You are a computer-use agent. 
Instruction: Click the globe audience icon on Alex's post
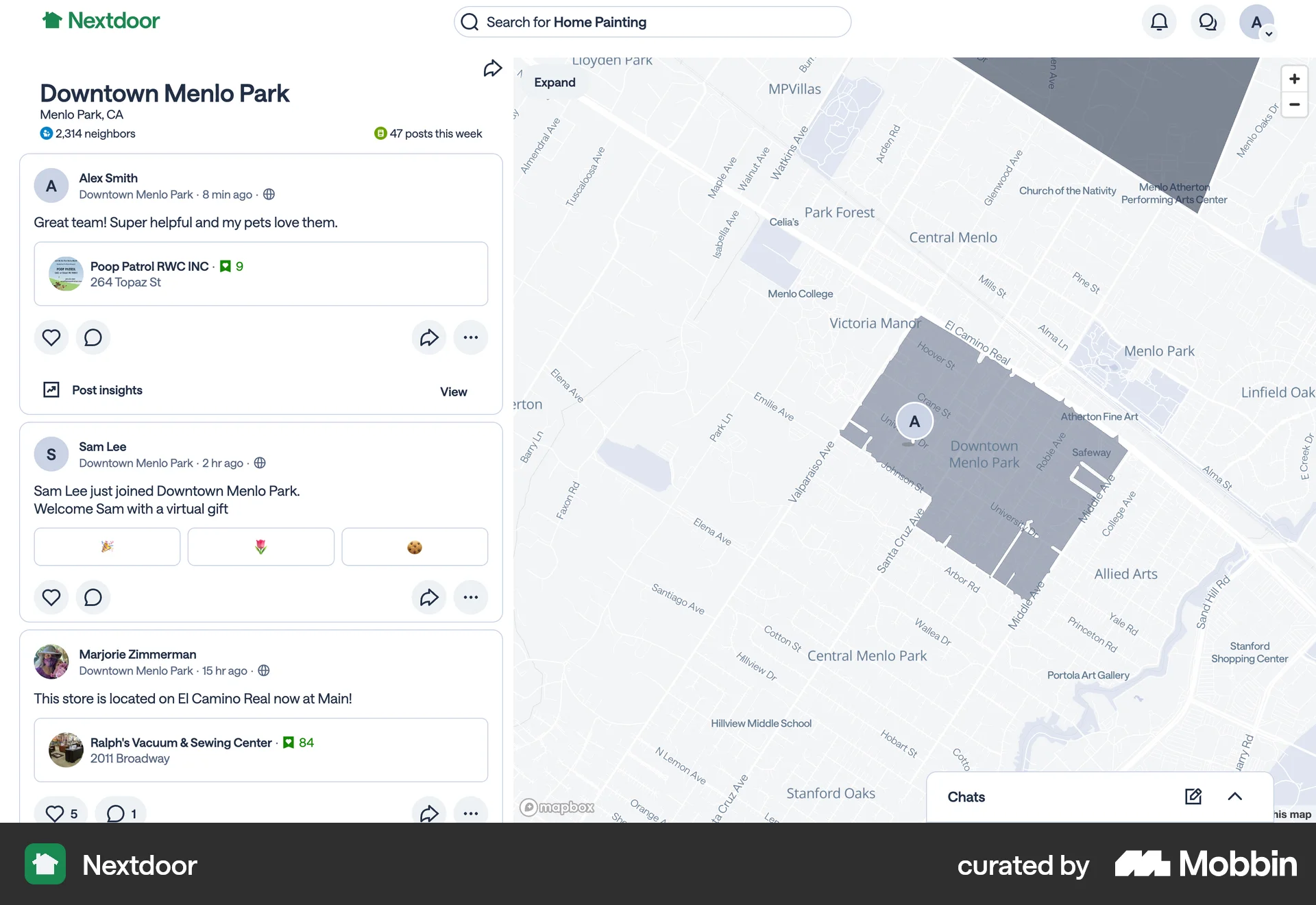(268, 195)
